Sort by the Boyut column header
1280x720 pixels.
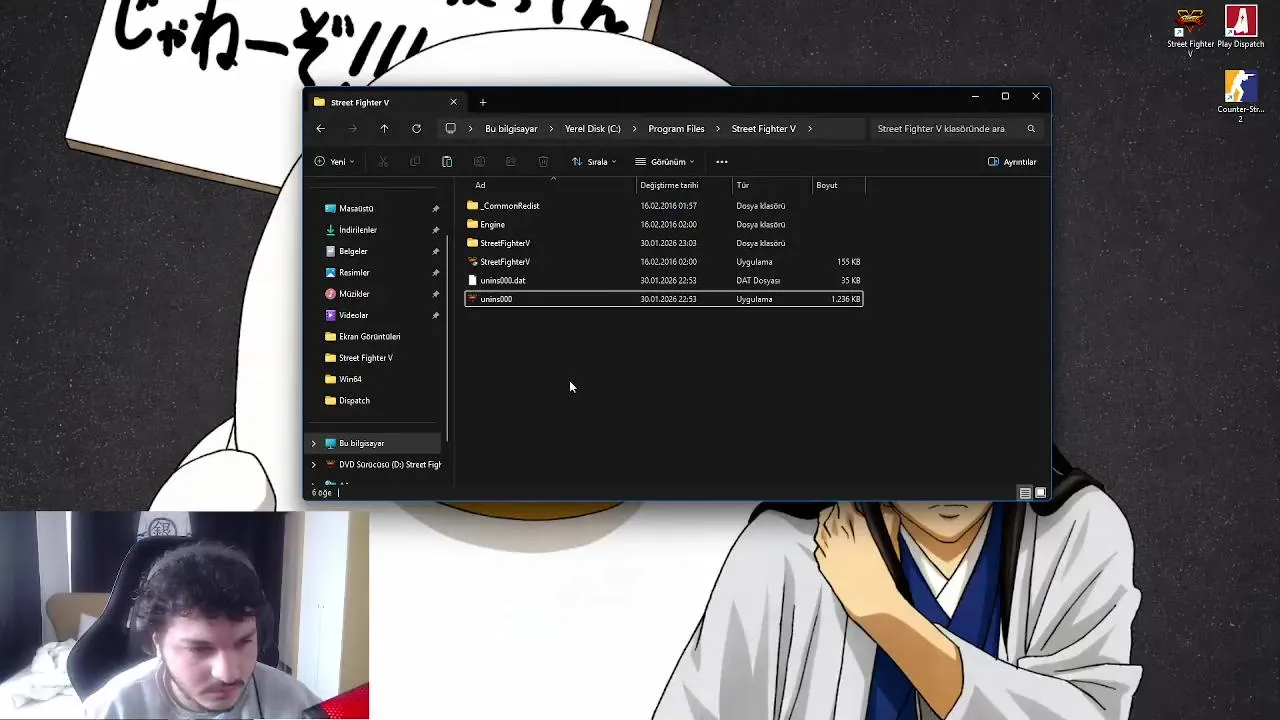(839, 185)
